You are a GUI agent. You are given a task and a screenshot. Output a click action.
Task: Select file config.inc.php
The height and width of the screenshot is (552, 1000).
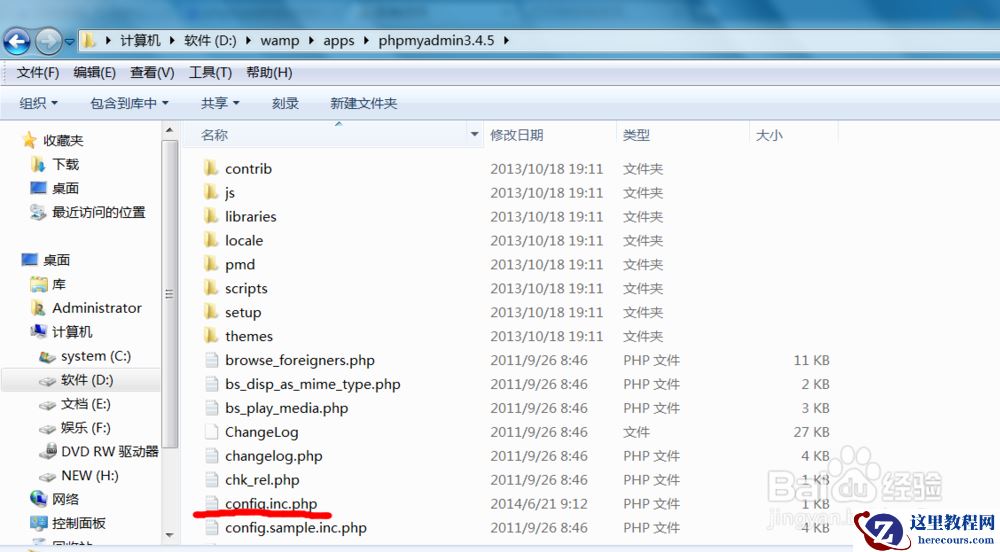(271, 504)
